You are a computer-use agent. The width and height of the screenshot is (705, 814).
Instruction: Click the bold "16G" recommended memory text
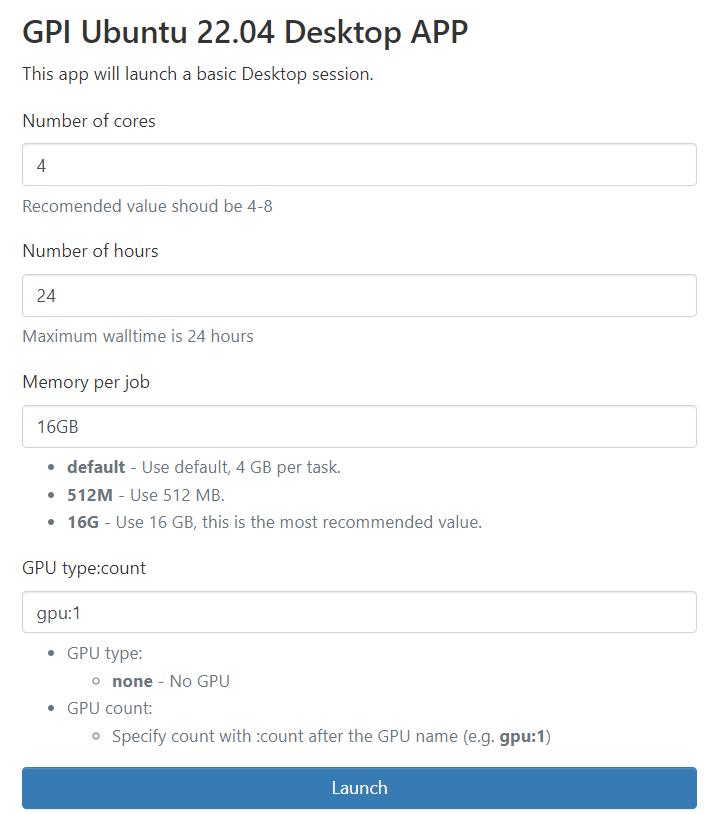[x=85, y=522]
